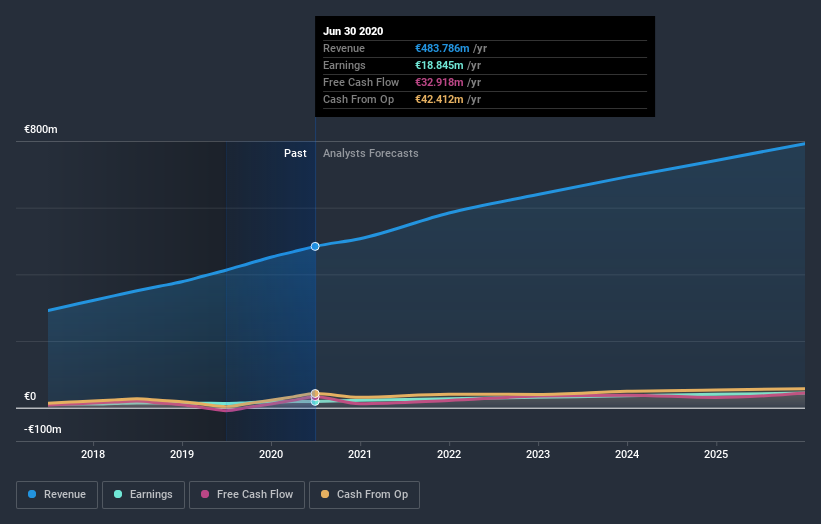Click the teal Earnings legend dot
Viewport: 821px width, 524px height.
118,494
